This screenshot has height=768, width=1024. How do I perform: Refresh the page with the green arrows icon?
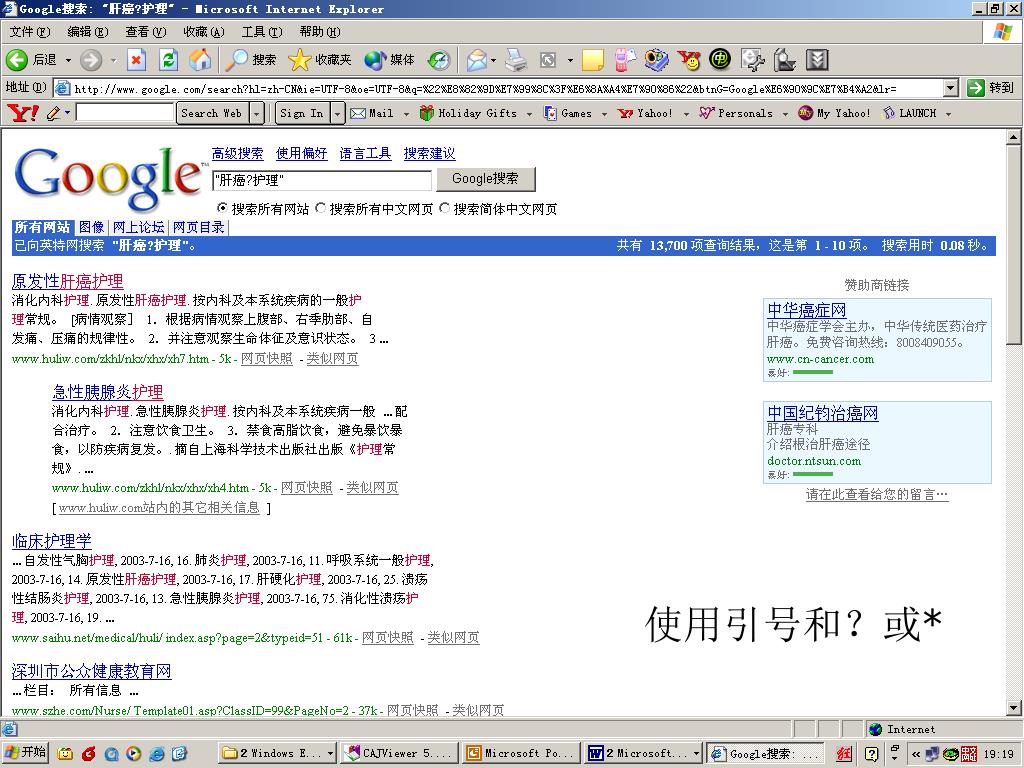click(x=168, y=60)
